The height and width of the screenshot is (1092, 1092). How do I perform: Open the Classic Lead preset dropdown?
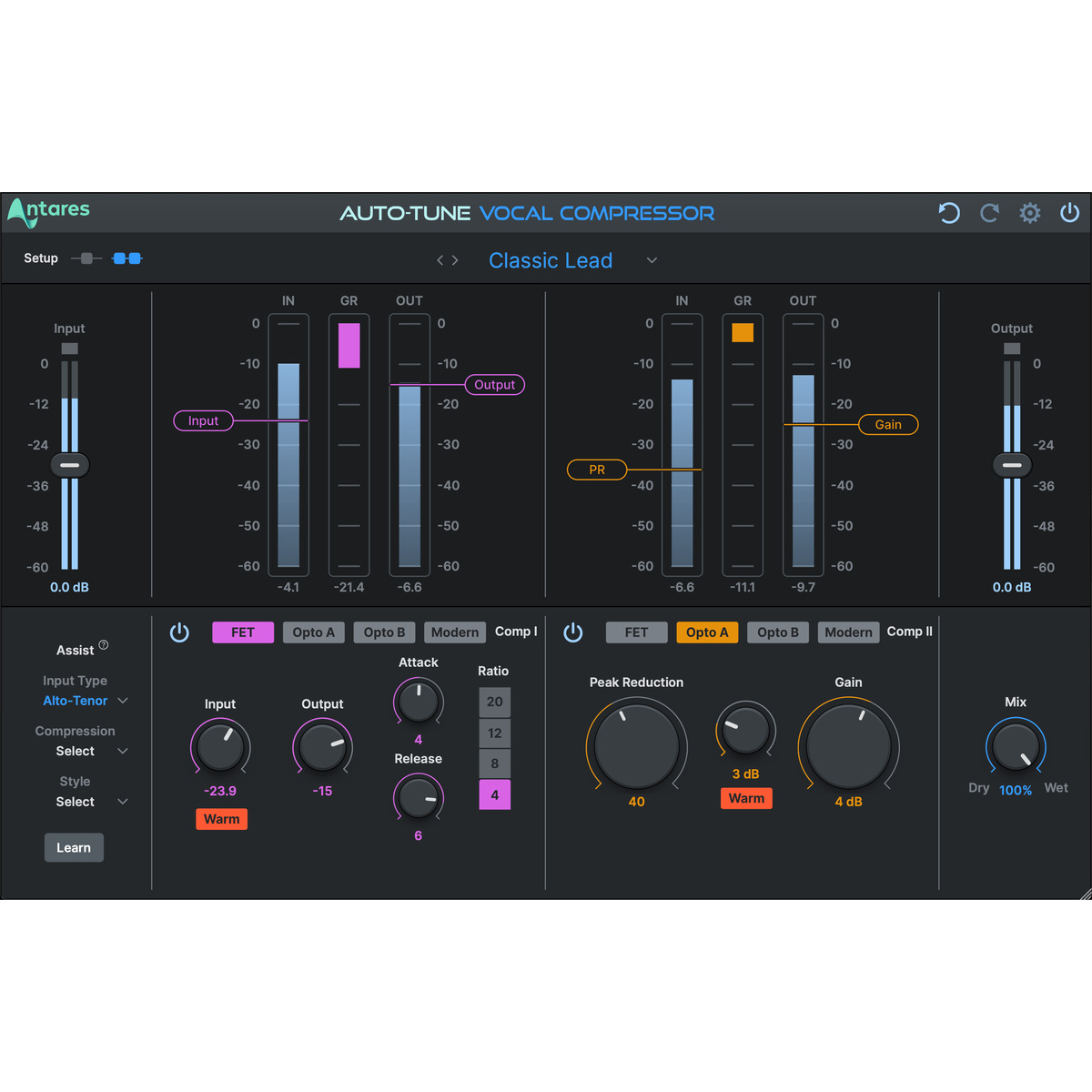[652, 260]
